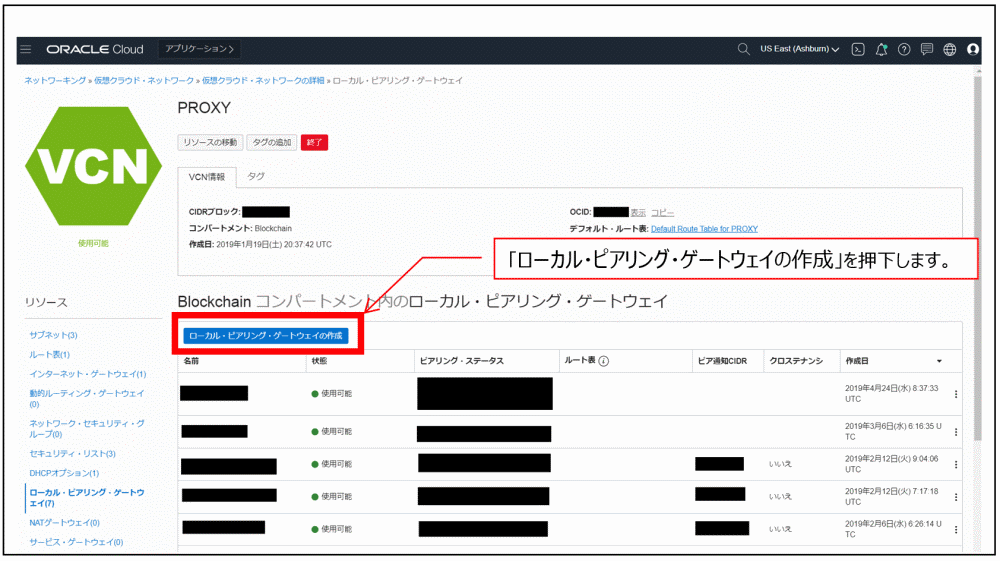Click the タグの追加 button
Viewport: 1000px width, 561px height.
coord(272,142)
